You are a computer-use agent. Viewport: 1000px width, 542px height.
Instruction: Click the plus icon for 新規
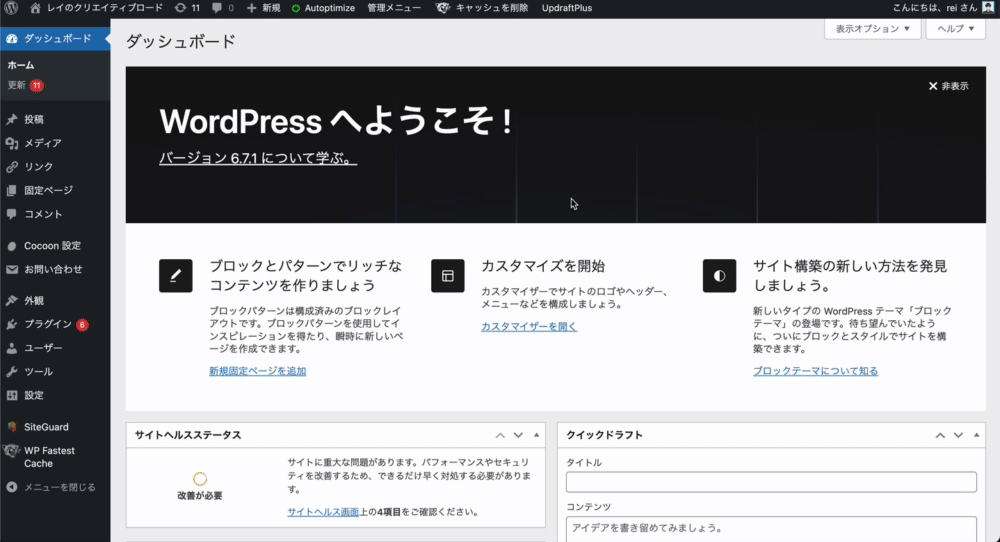coord(251,8)
